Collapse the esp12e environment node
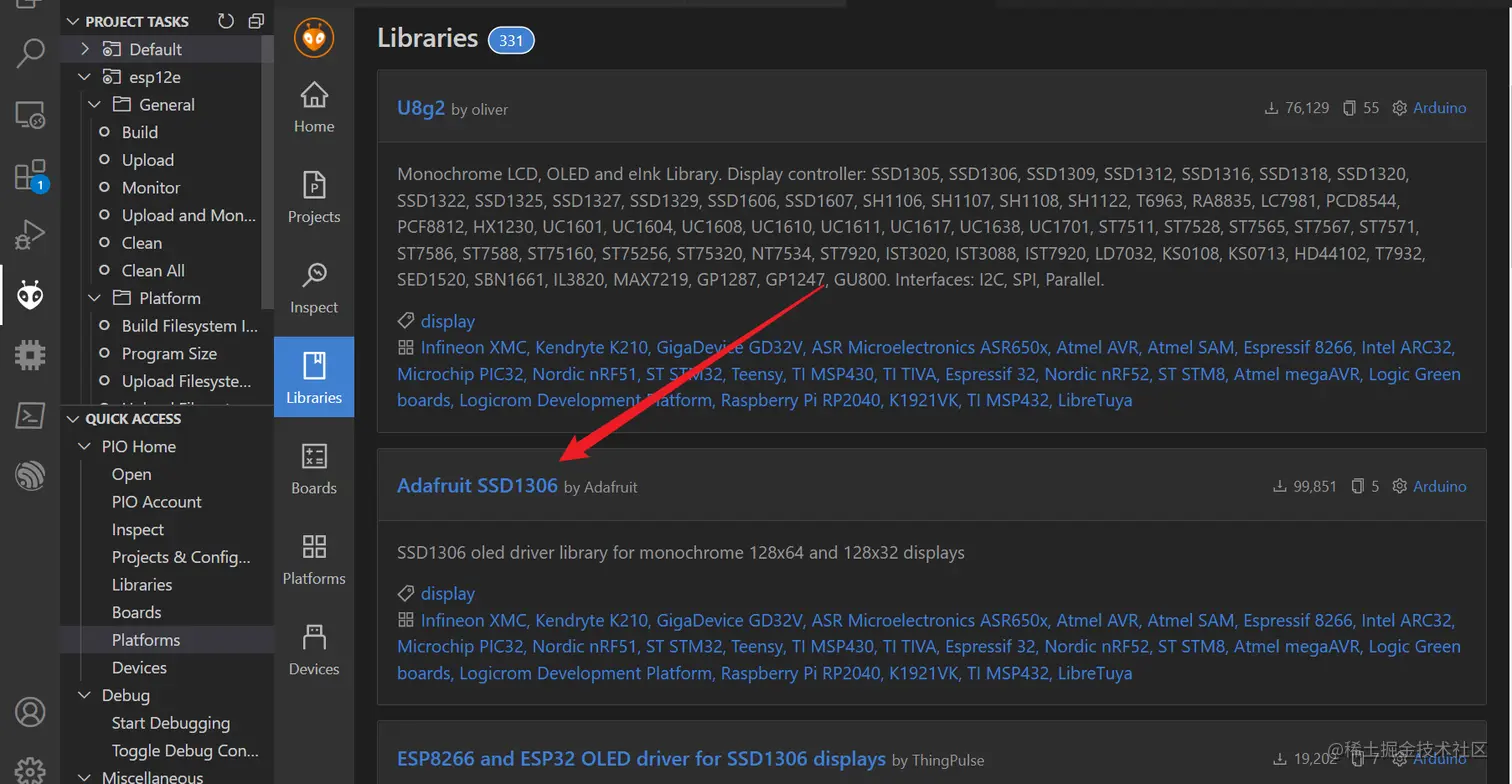The width and height of the screenshot is (1512, 784). pos(85,77)
